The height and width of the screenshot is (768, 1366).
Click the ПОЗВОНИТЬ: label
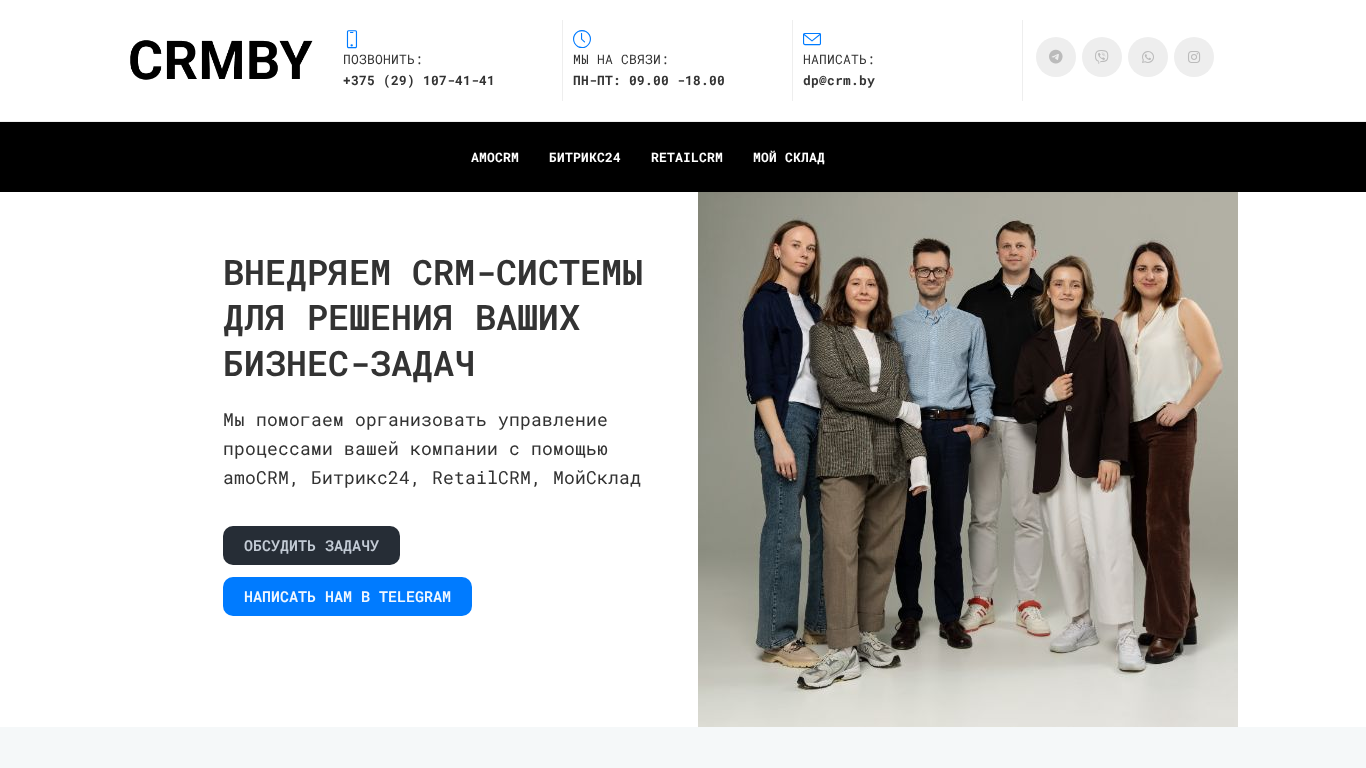[x=383, y=60]
